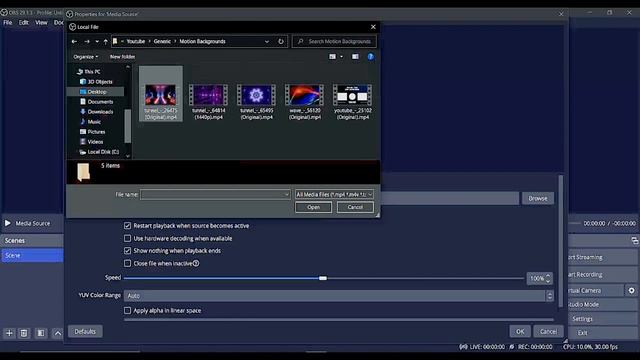Close the Local File dialog

click(373, 27)
